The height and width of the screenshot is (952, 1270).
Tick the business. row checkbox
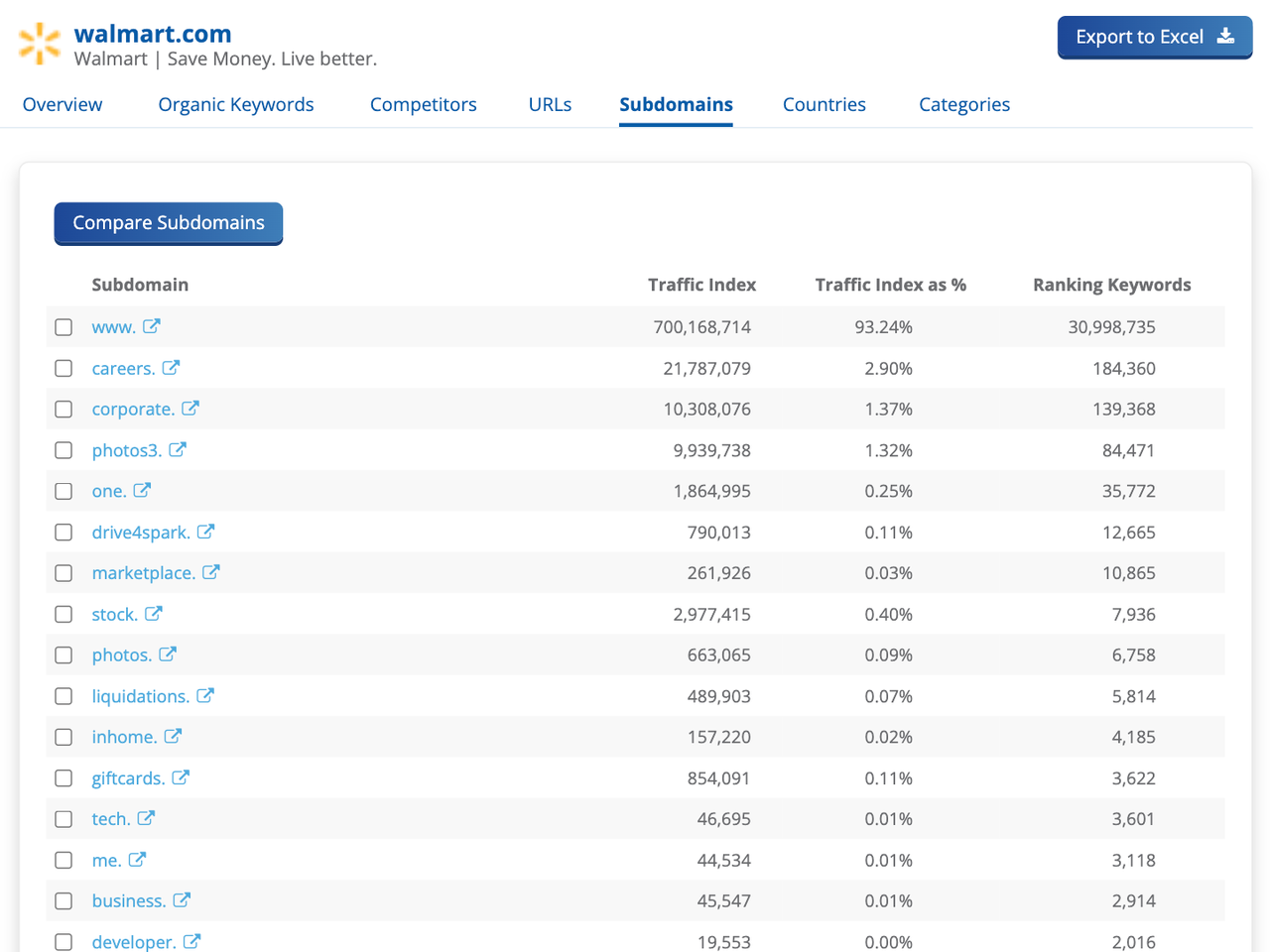(x=63, y=900)
